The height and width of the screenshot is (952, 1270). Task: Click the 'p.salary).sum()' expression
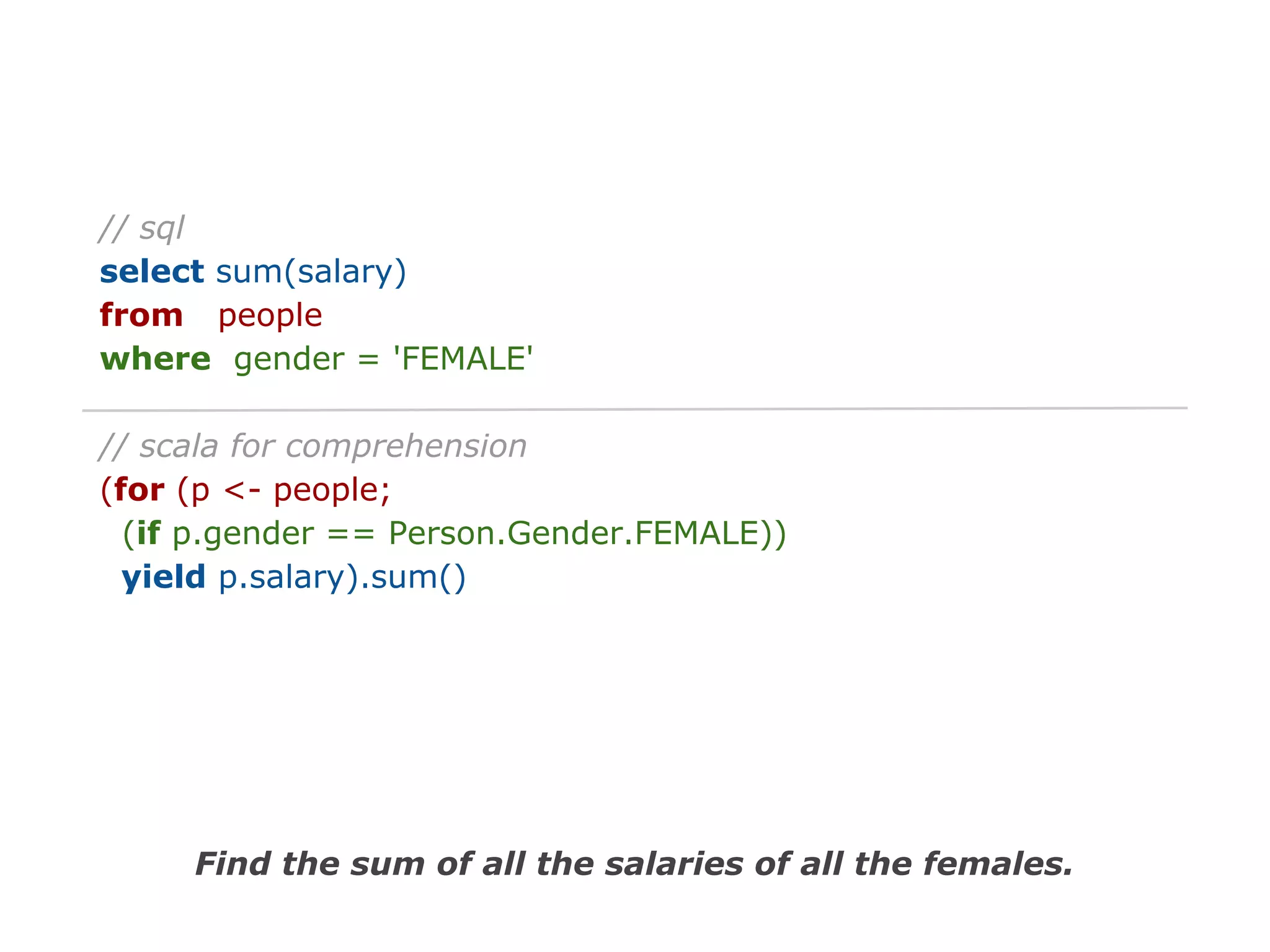click(x=342, y=578)
